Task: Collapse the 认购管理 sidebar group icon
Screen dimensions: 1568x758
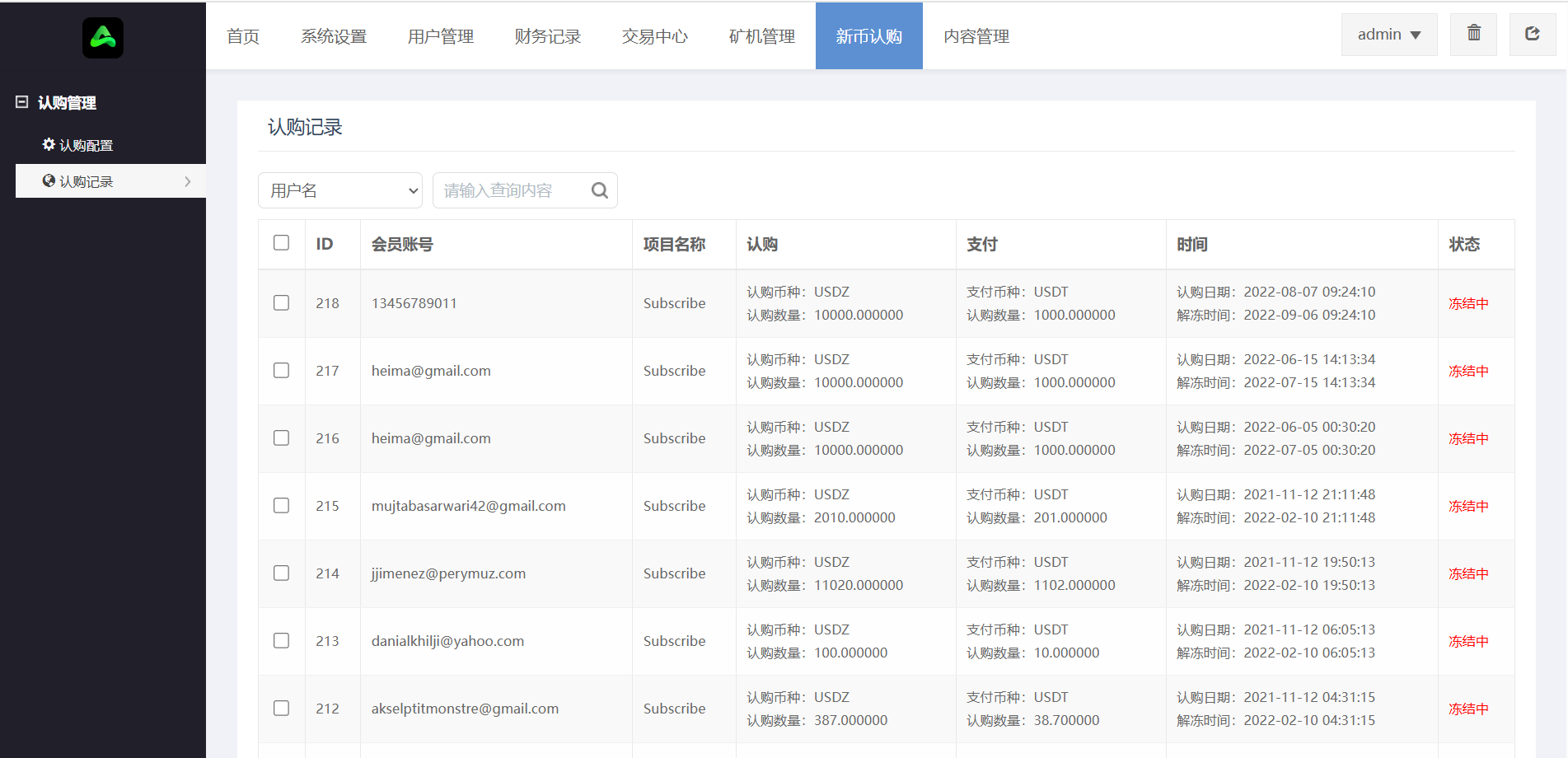Action: [22, 102]
